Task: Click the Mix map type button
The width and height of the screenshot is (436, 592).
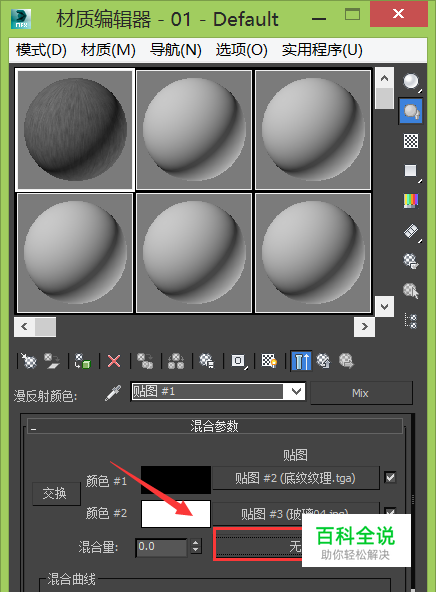Action: pos(361,393)
